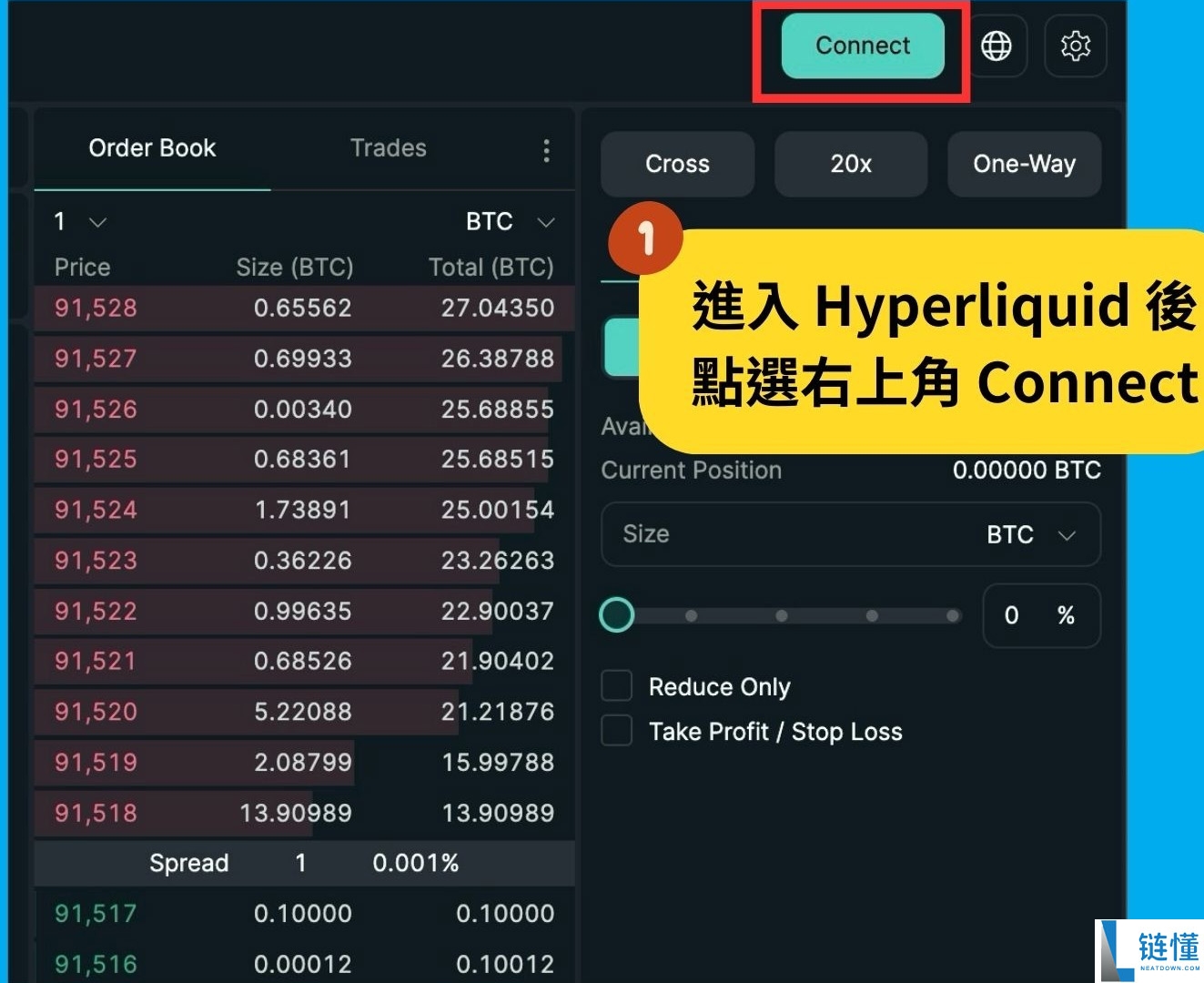Select ask price 91,520

pyautogui.click(x=96, y=712)
